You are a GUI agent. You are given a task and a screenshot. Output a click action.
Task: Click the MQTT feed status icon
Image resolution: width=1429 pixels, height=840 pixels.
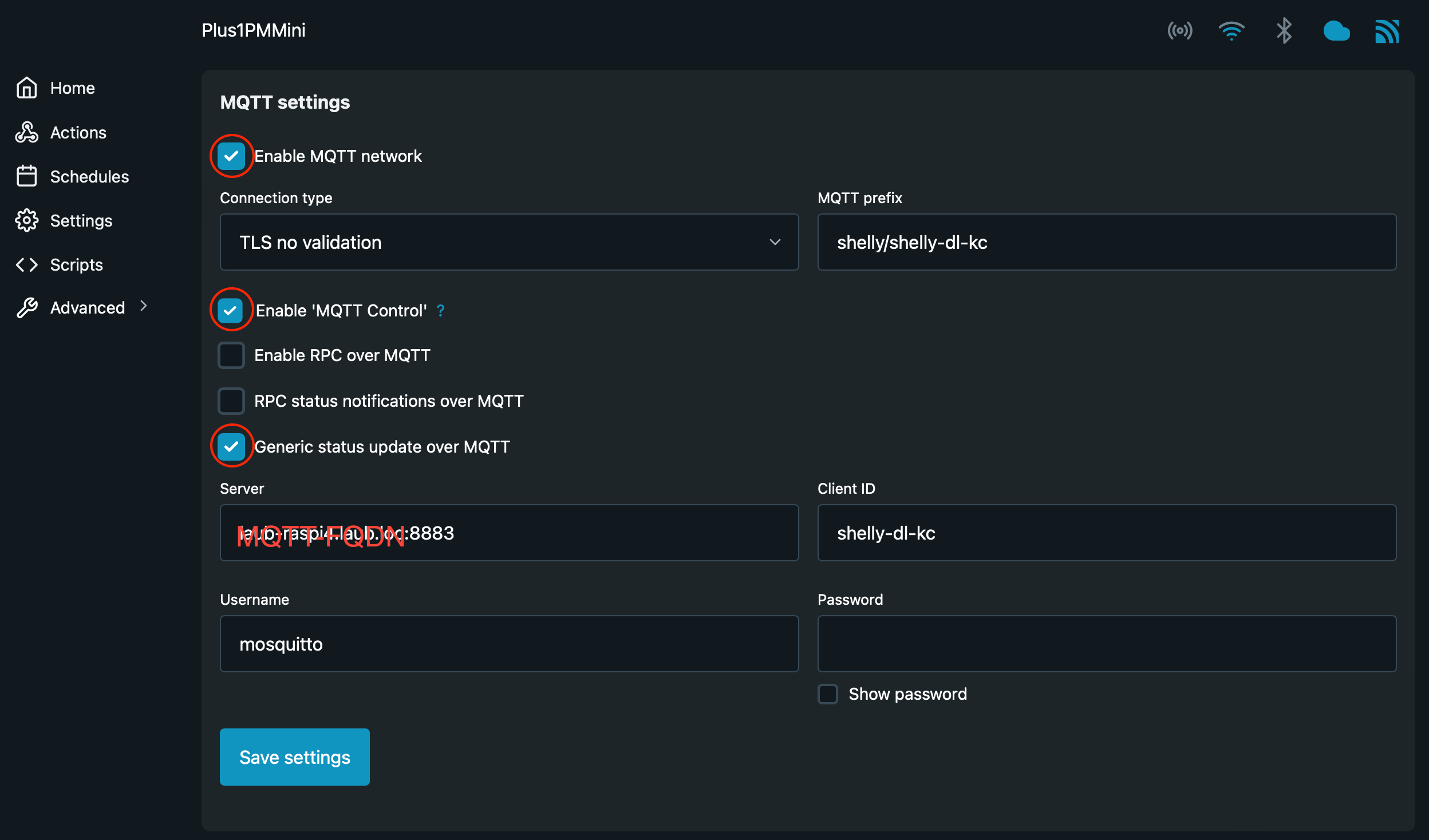[x=1387, y=31]
